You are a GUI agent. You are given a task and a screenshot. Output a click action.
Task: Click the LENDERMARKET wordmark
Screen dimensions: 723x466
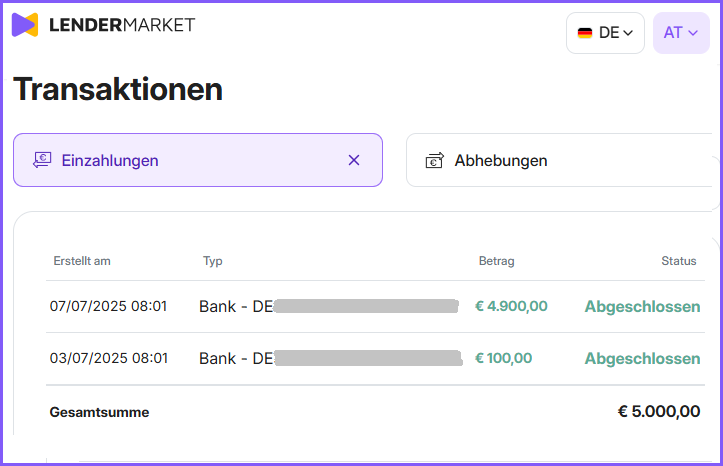(x=122, y=25)
